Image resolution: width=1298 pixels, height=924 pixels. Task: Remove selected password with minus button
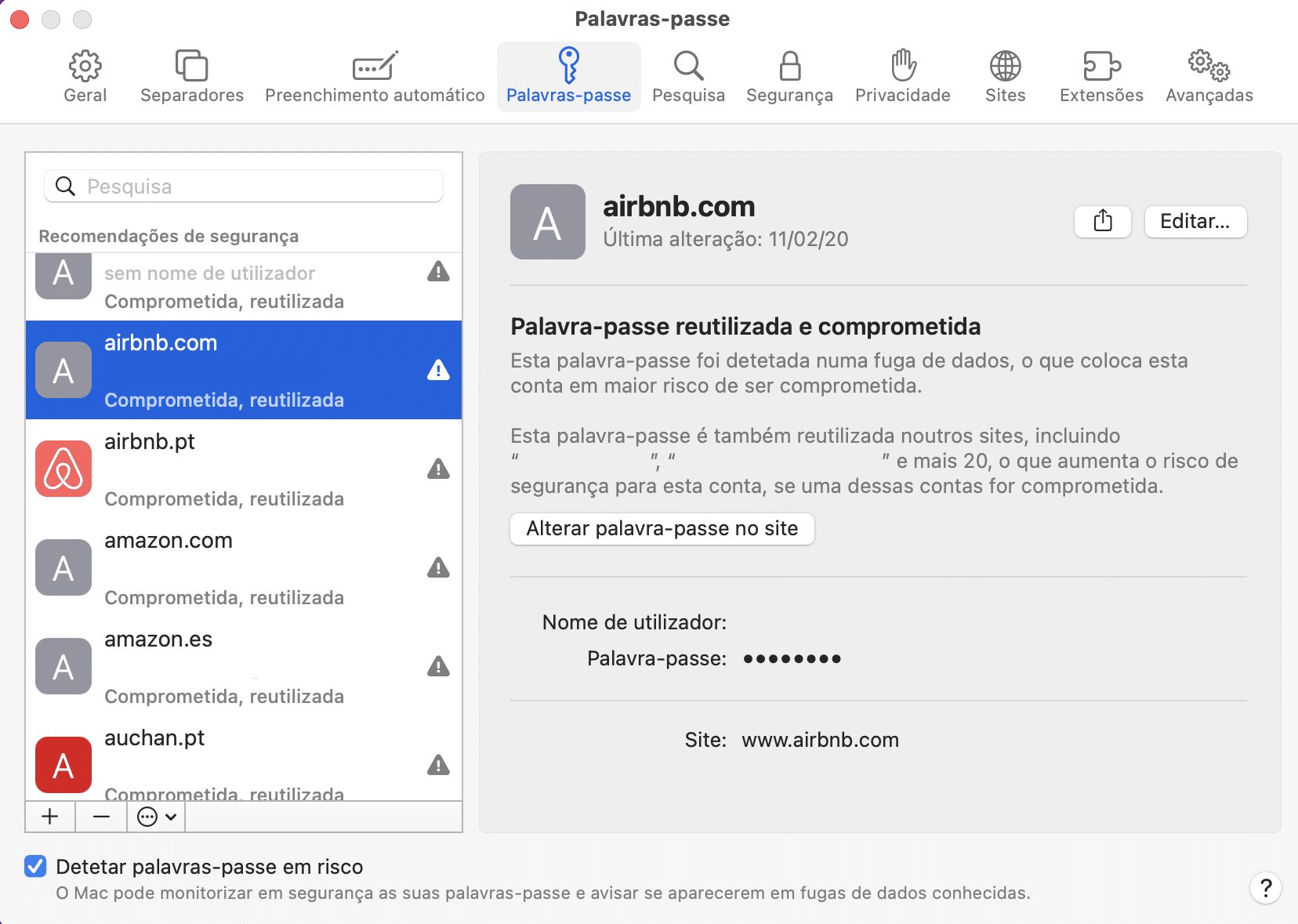coord(101,817)
